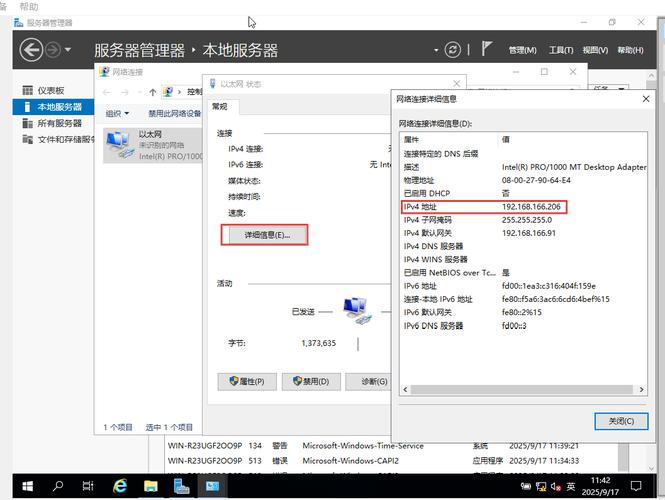Screen dimensions: 665x500
Task: Click the taskbar clock showing 11:42
Action: [600, 486]
